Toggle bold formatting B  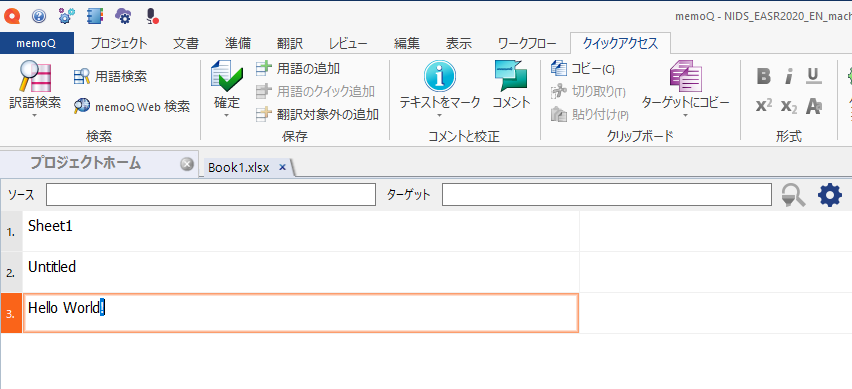pyautogui.click(x=763, y=77)
